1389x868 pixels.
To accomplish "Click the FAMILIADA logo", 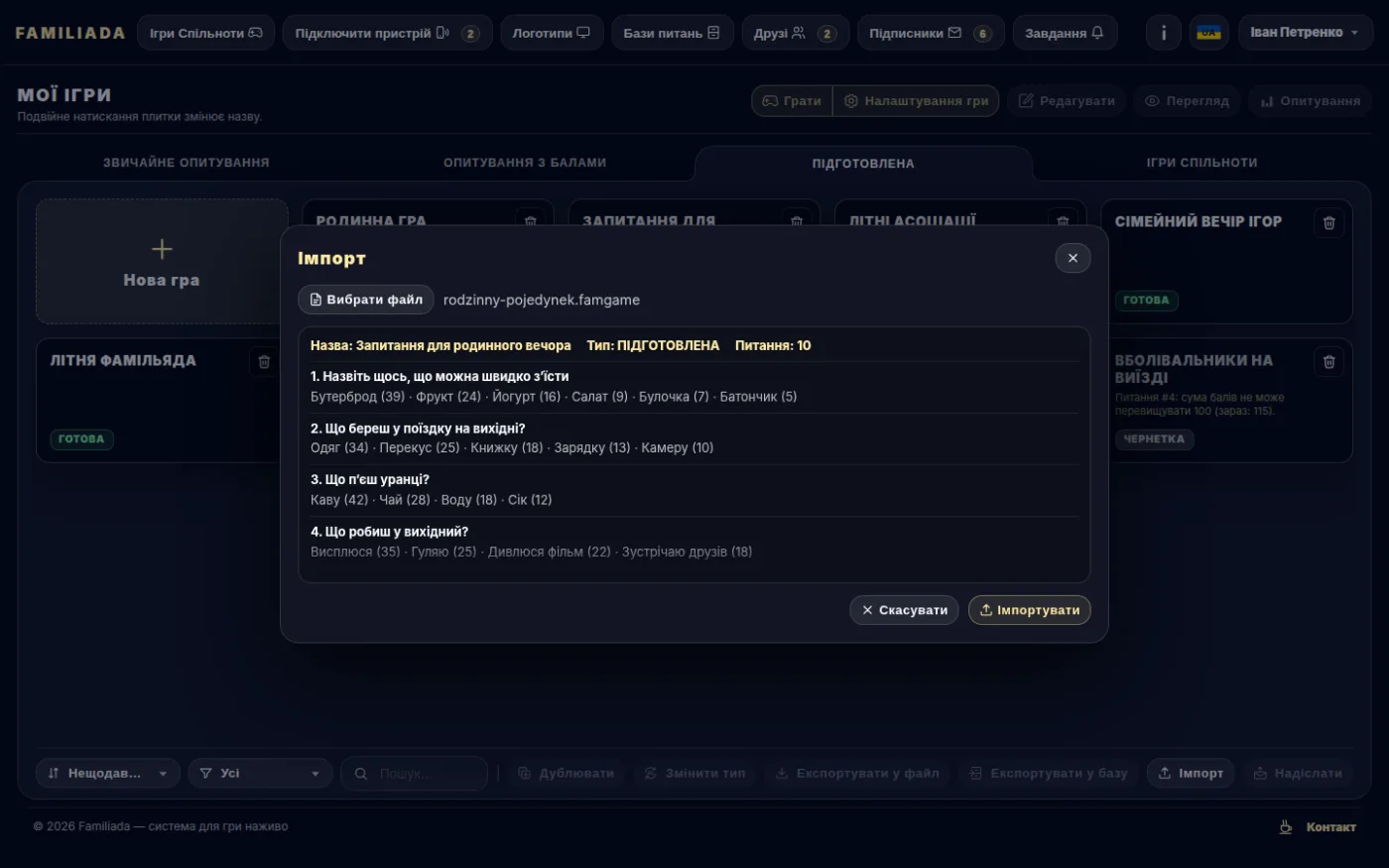I will (x=70, y=33).
